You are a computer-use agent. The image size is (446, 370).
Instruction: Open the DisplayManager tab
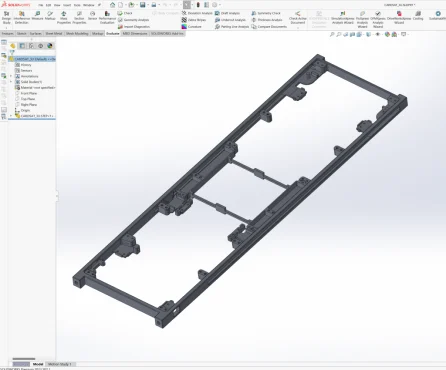(x=50, y=46)
